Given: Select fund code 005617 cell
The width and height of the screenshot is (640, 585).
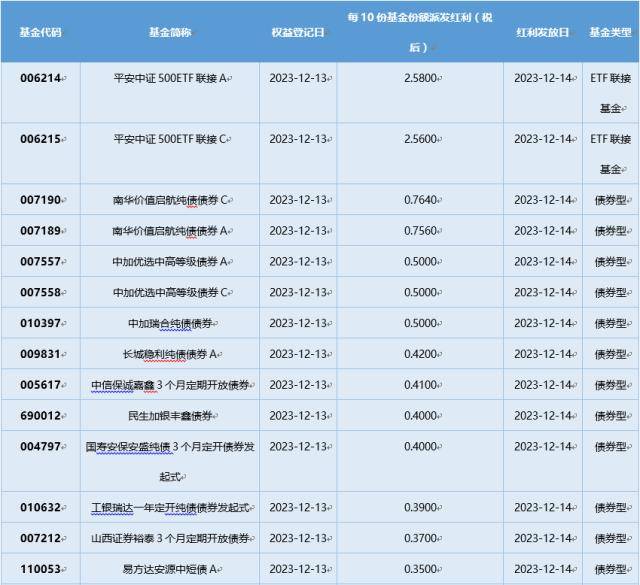Looking at the screenshot, I should 40,385.
